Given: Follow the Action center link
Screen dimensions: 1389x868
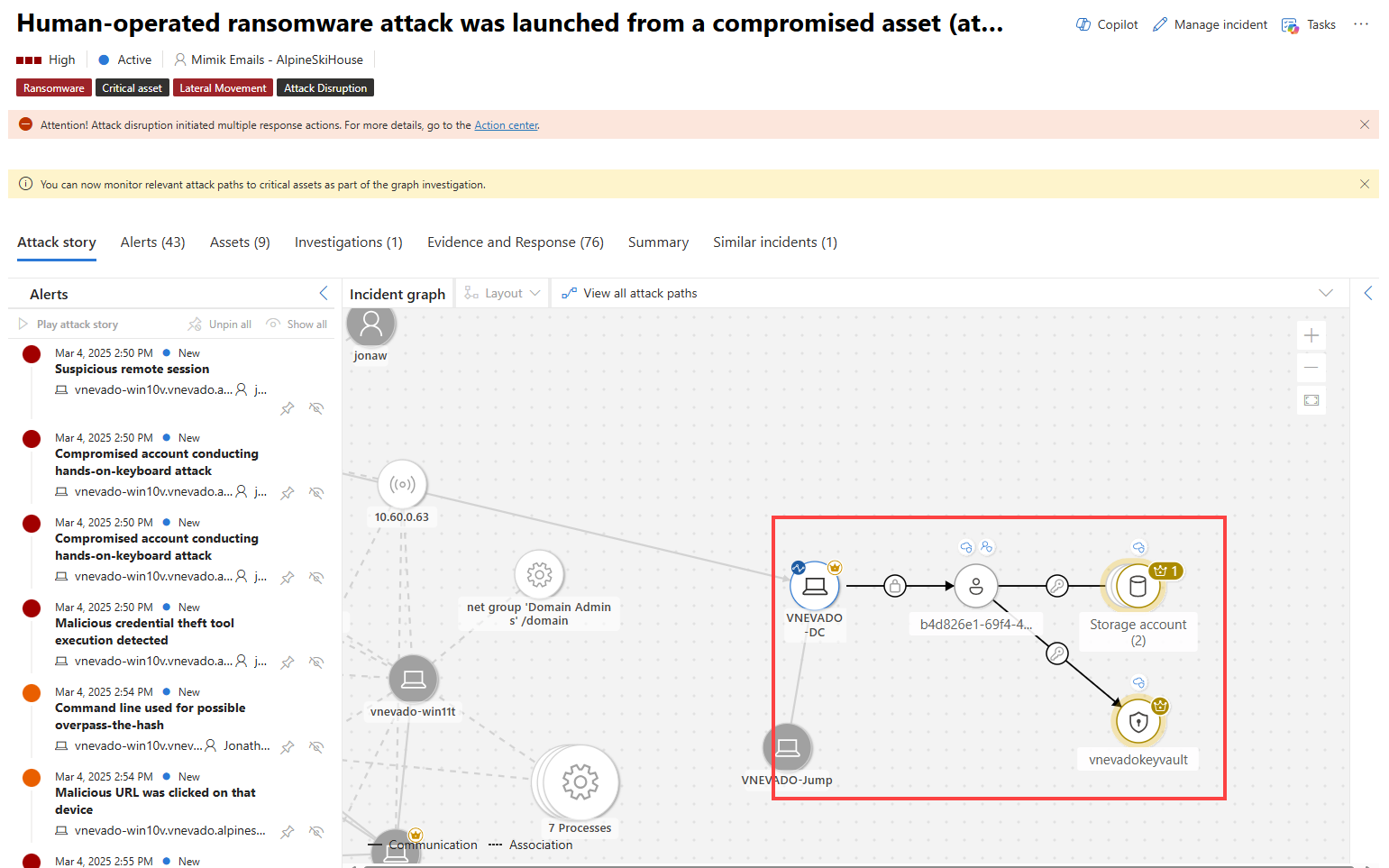Looking at the screenshot, I should pos(506,125).
